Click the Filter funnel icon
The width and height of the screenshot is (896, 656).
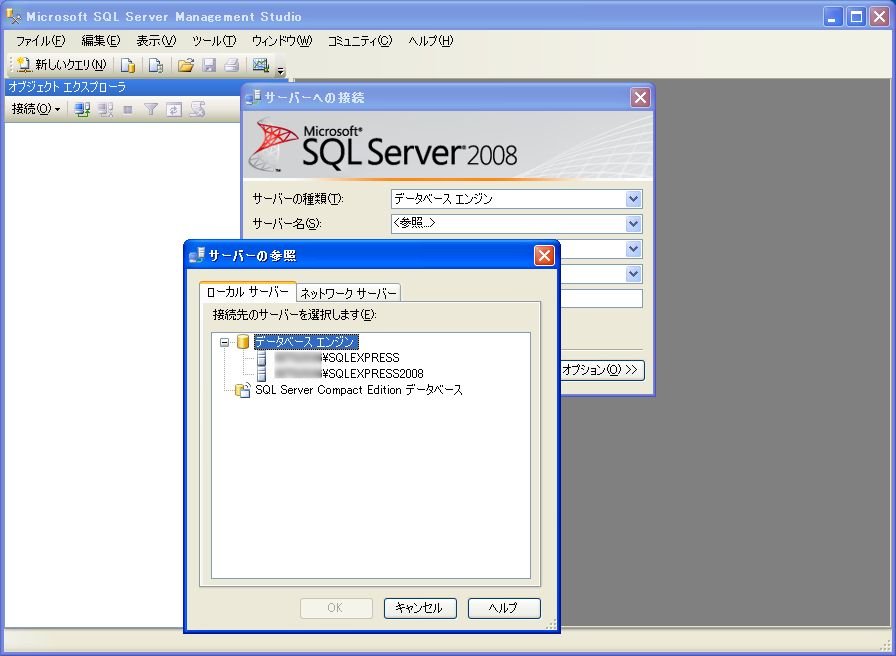click(x=150, y=109)
